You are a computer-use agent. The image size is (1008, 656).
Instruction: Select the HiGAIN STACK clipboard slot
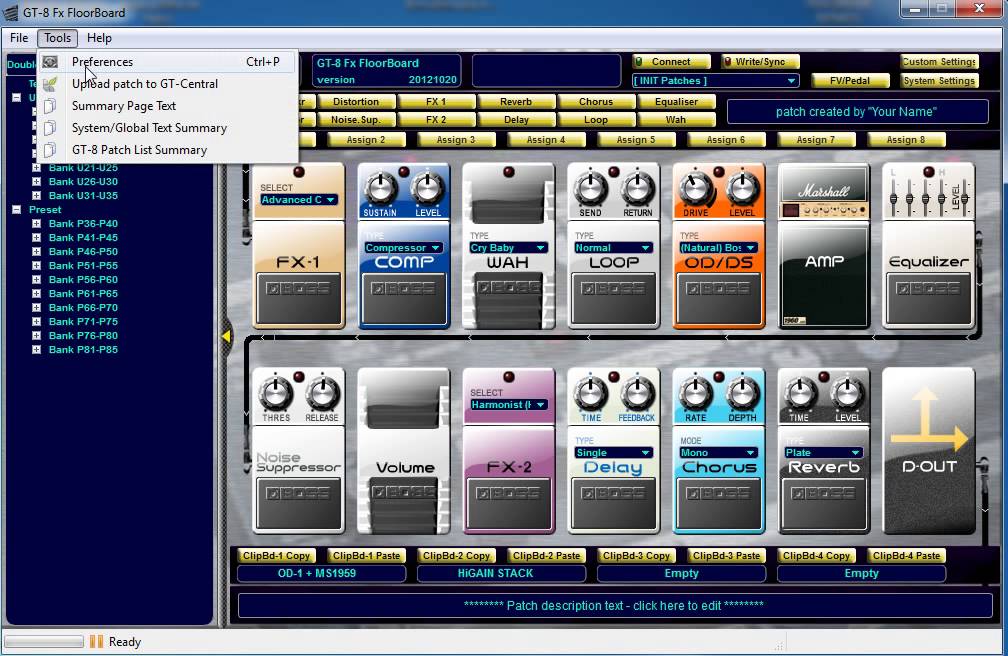pyautogui.click(x=501, y=573)
